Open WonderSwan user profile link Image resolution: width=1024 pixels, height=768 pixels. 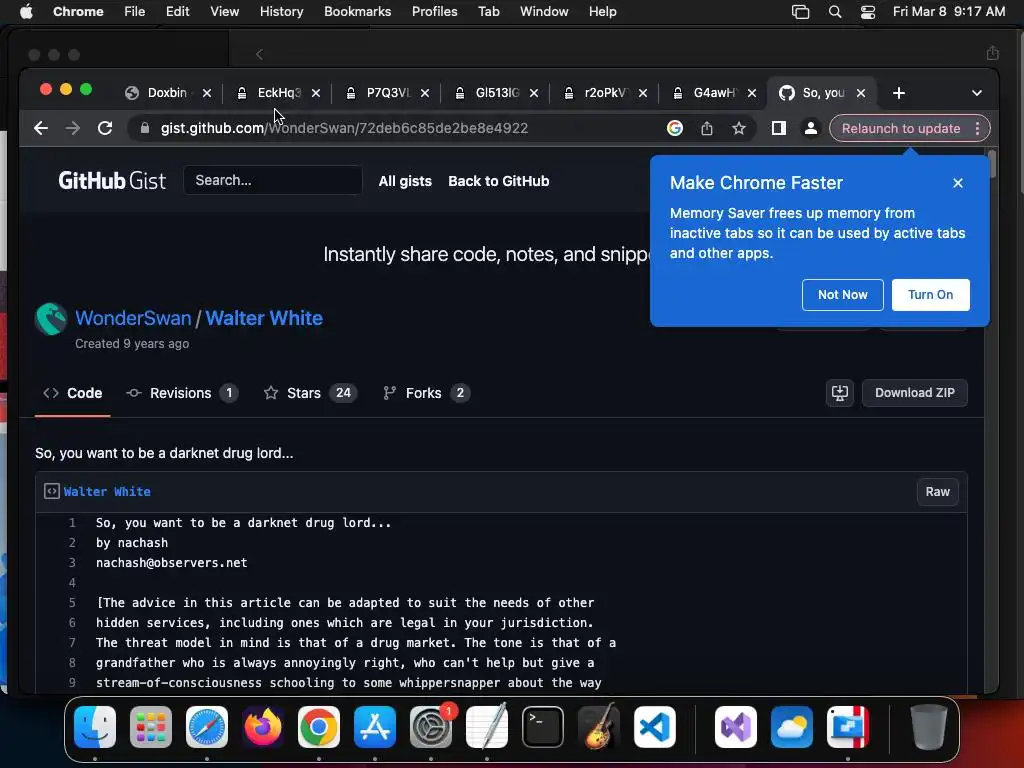point(133,318)
